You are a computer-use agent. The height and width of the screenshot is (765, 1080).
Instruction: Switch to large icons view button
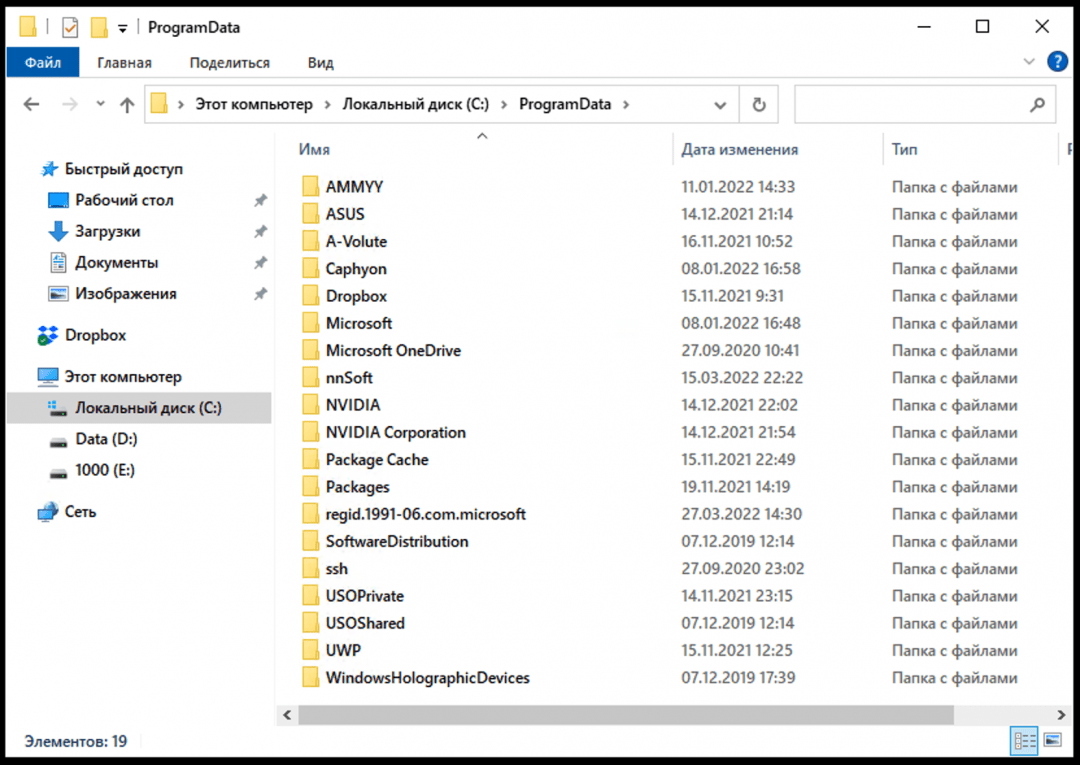click(x=1052, y=740)
